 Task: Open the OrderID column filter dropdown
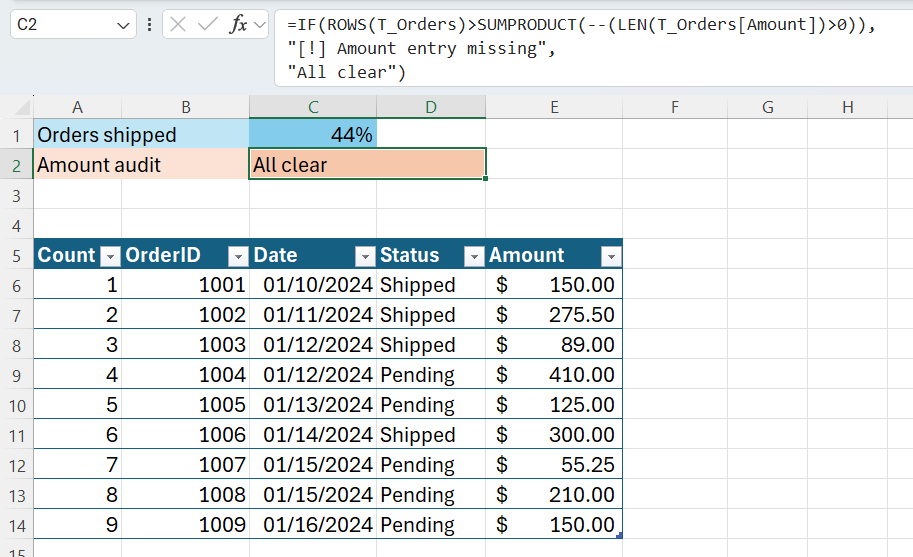(238, 256)
